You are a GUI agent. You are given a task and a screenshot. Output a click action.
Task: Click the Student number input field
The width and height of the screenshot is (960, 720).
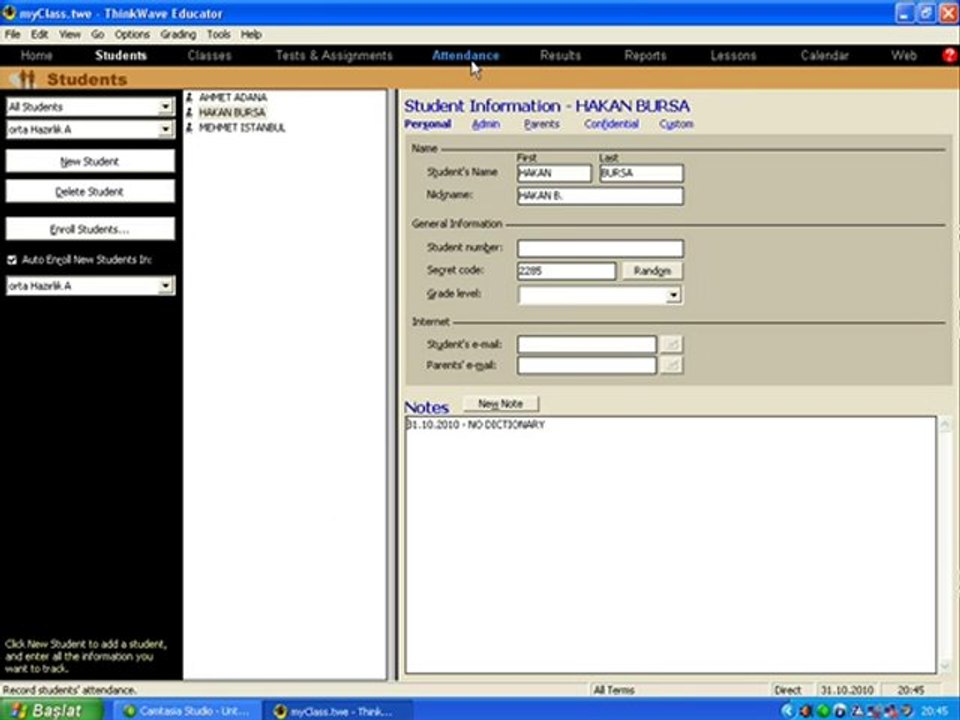(x=600, y=249)
